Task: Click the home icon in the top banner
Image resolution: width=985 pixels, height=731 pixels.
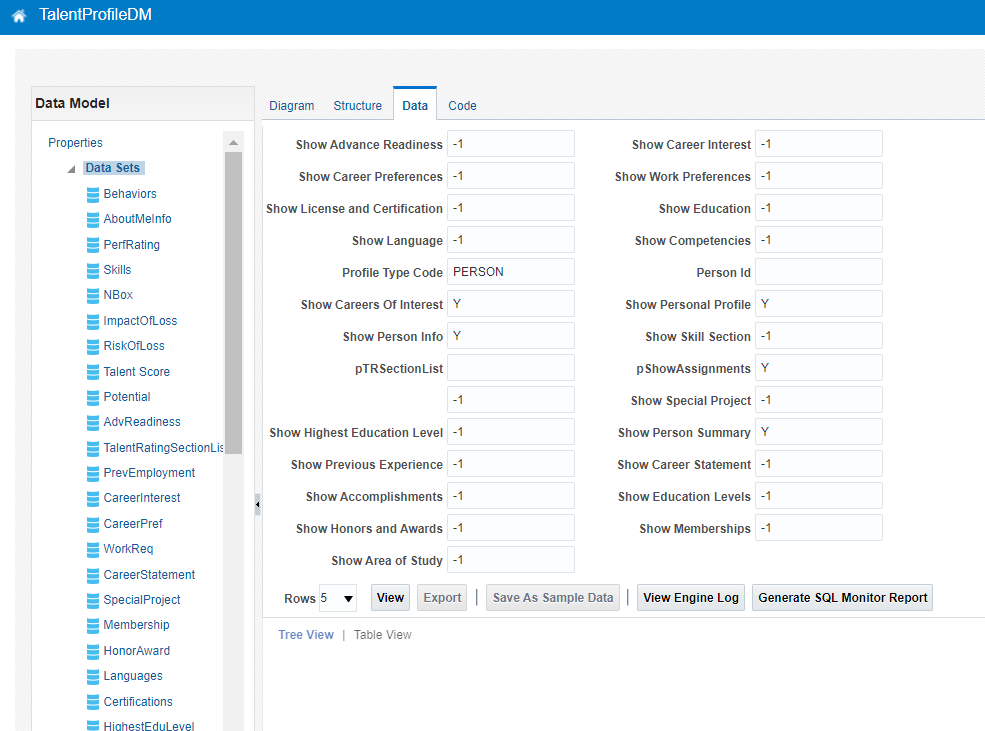Action: click(x=18, y=16)
